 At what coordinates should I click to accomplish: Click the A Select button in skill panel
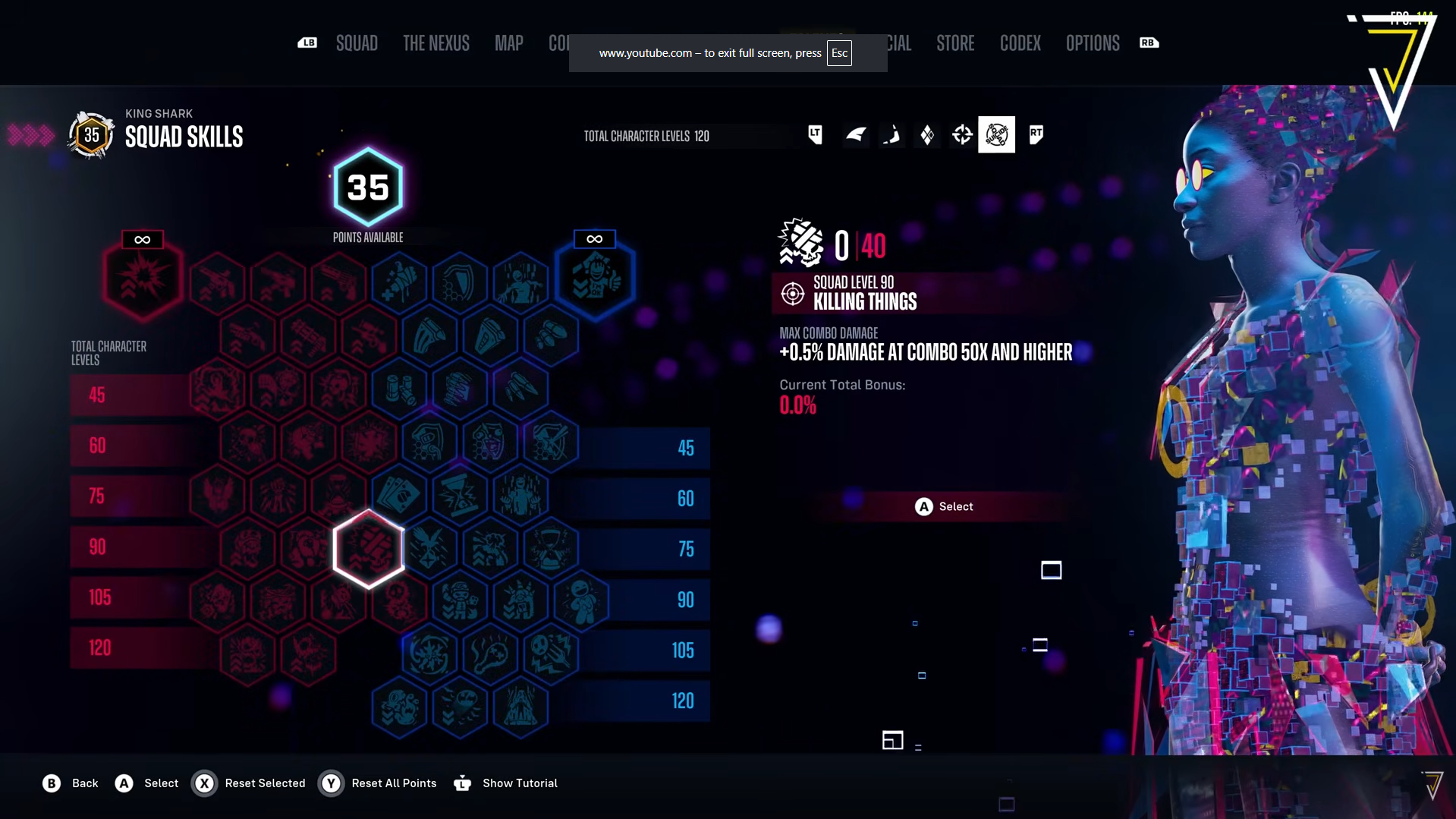944,506
